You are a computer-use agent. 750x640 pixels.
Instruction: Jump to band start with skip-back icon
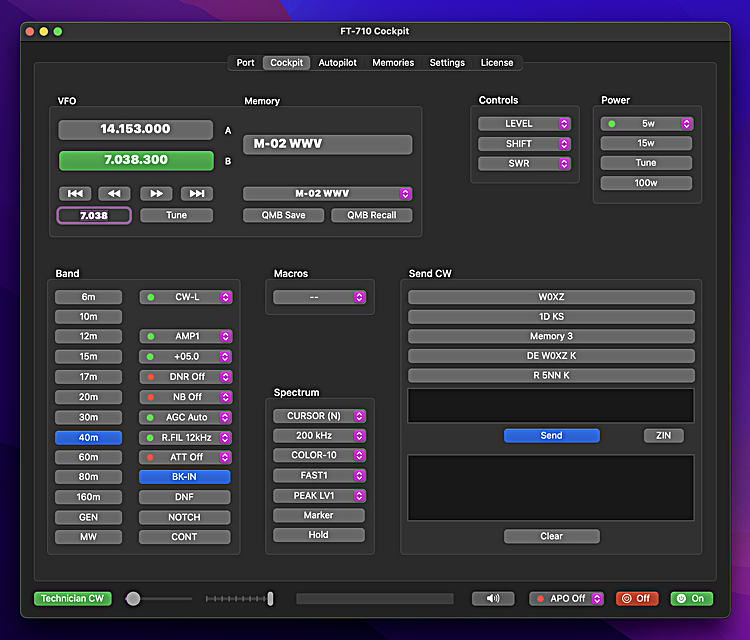pyautogui.click(x=75, y=194)
